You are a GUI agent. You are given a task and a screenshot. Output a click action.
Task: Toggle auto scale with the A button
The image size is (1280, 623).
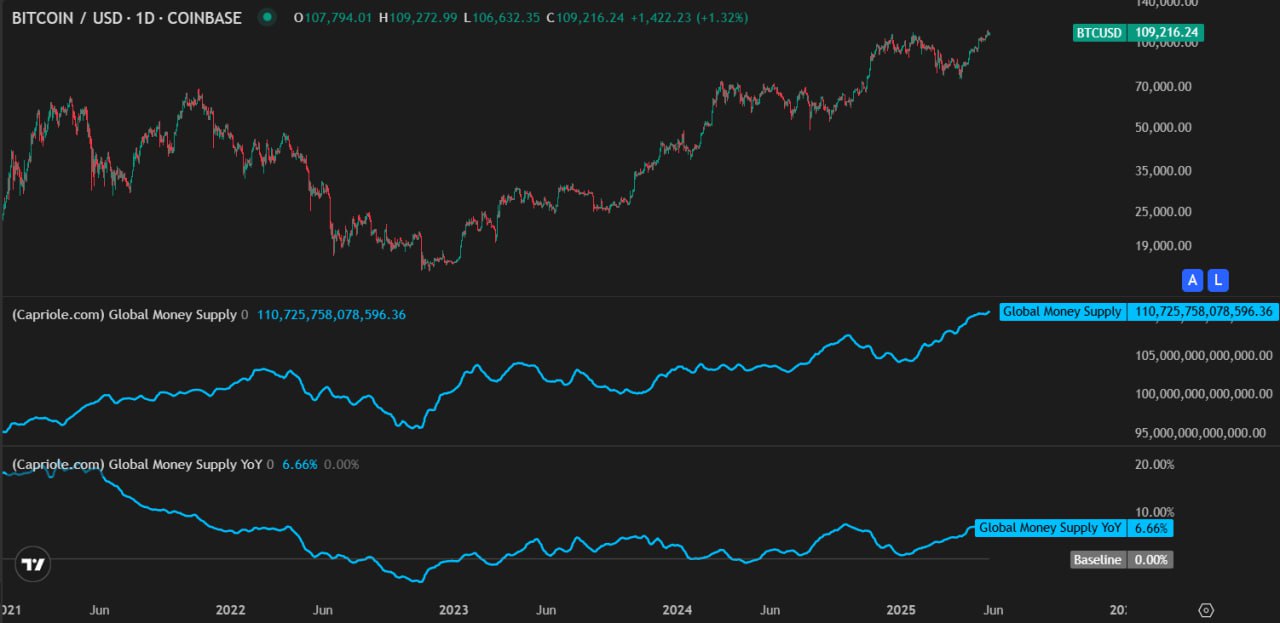pyautogui.click(x=1191, y=281)
